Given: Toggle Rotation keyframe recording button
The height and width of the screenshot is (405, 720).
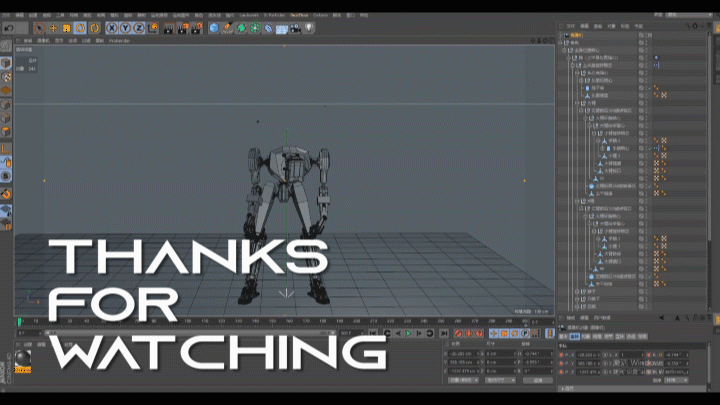Looking at the screenshot, I should [515, 334].
